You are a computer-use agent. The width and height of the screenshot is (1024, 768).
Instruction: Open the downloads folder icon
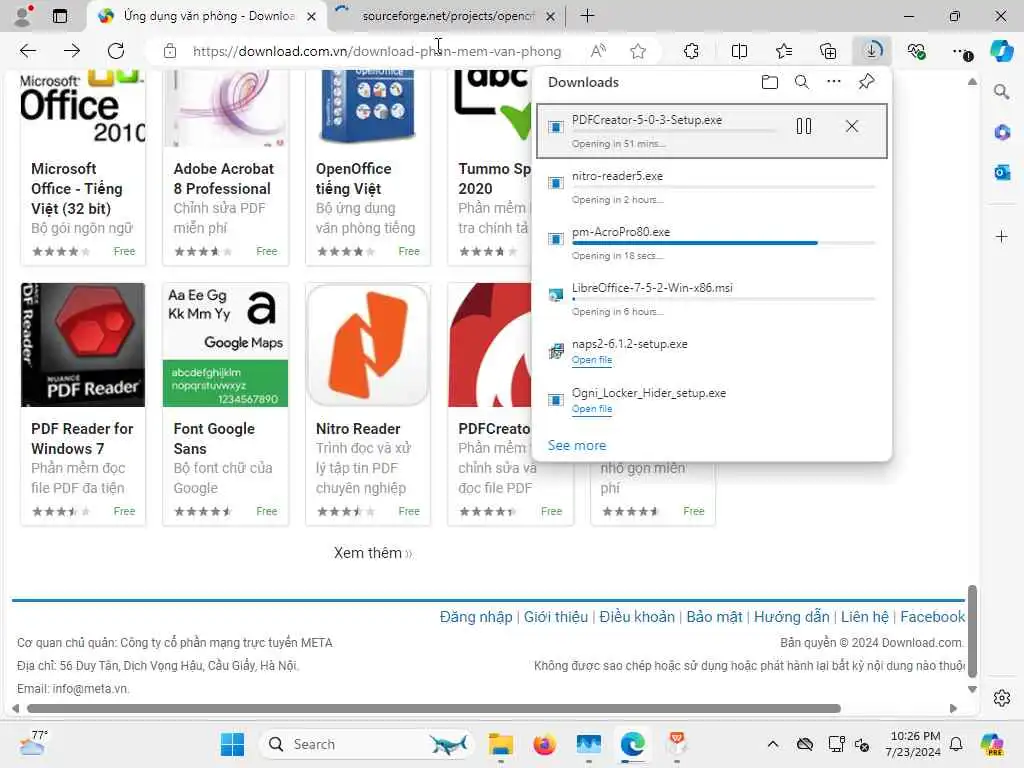tap(769, 82)
